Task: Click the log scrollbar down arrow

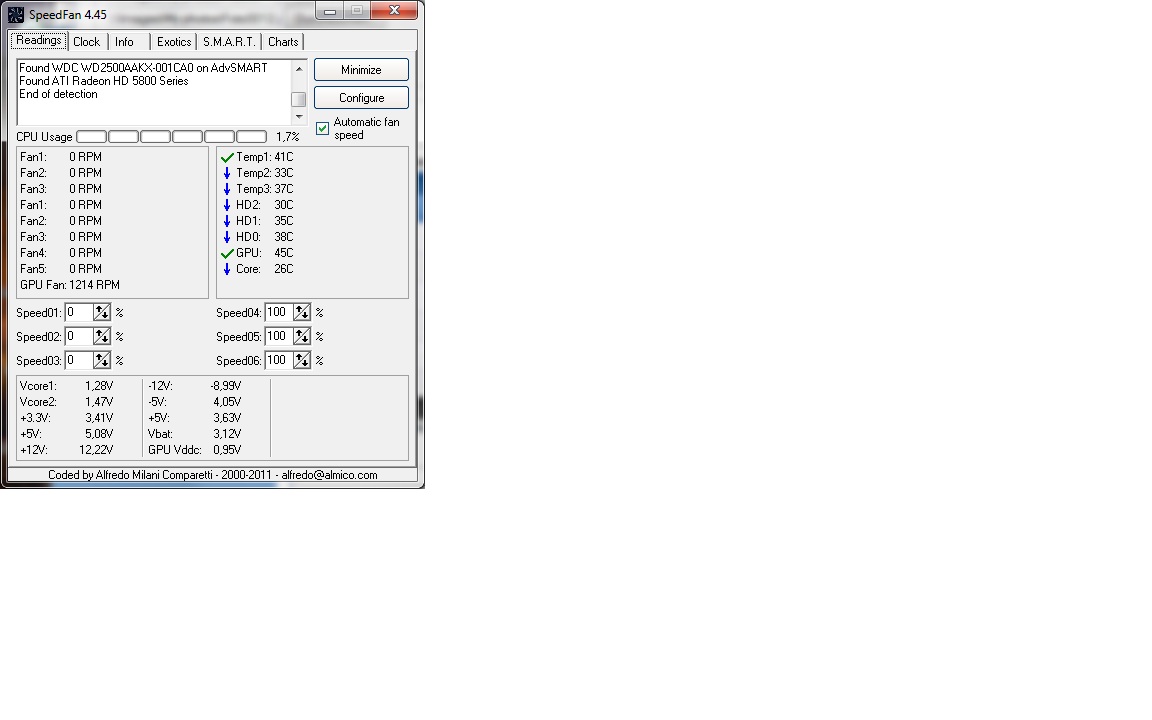Action: point(298,117)
